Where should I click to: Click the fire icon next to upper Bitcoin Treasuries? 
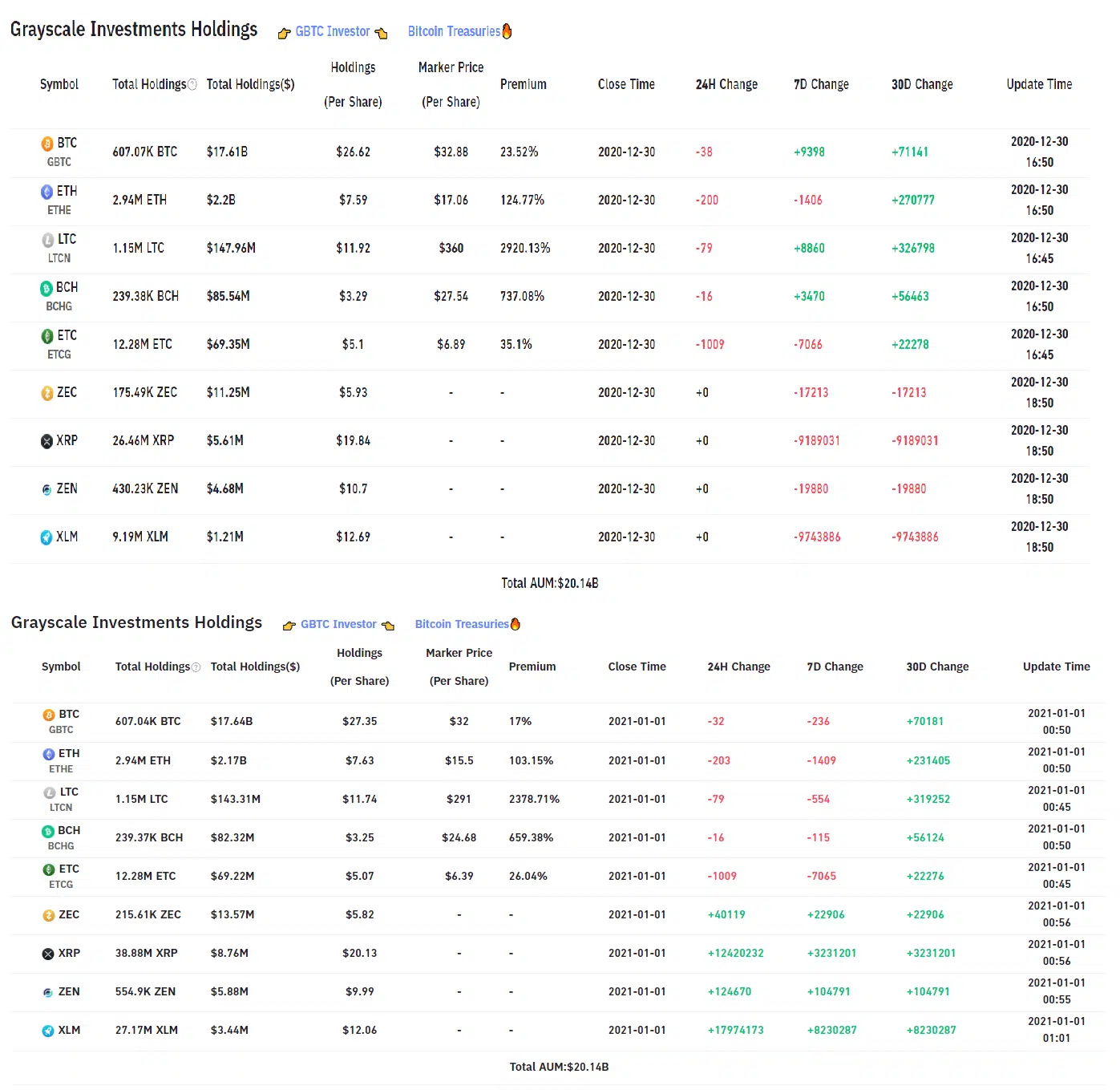click(x=507, y=31)
